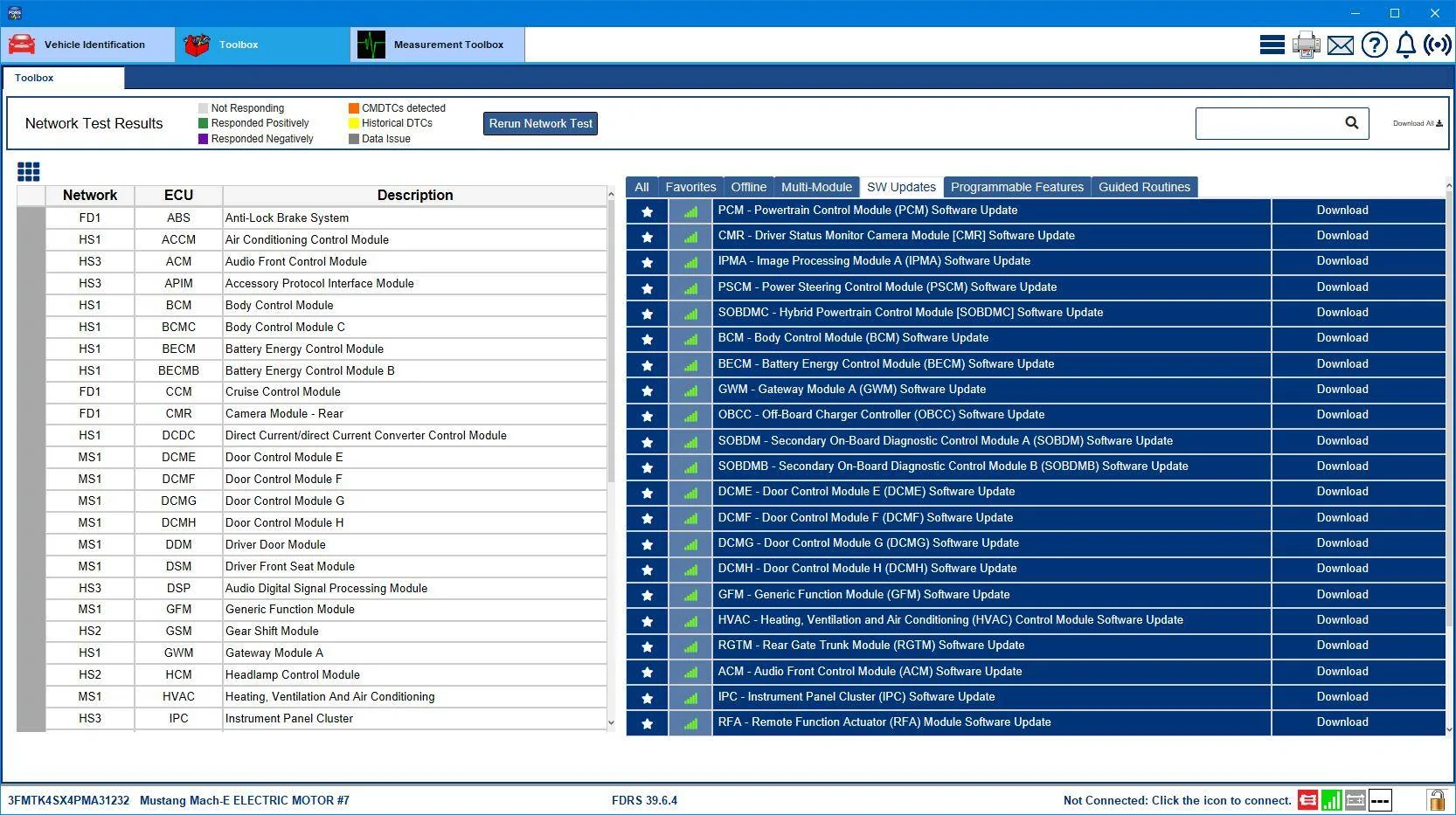Click the signal icon for SOBDM Software Update
Image resolution: width=1456 pixels, height=815 pixels.
pyautogui.click(x=690, y=442)
